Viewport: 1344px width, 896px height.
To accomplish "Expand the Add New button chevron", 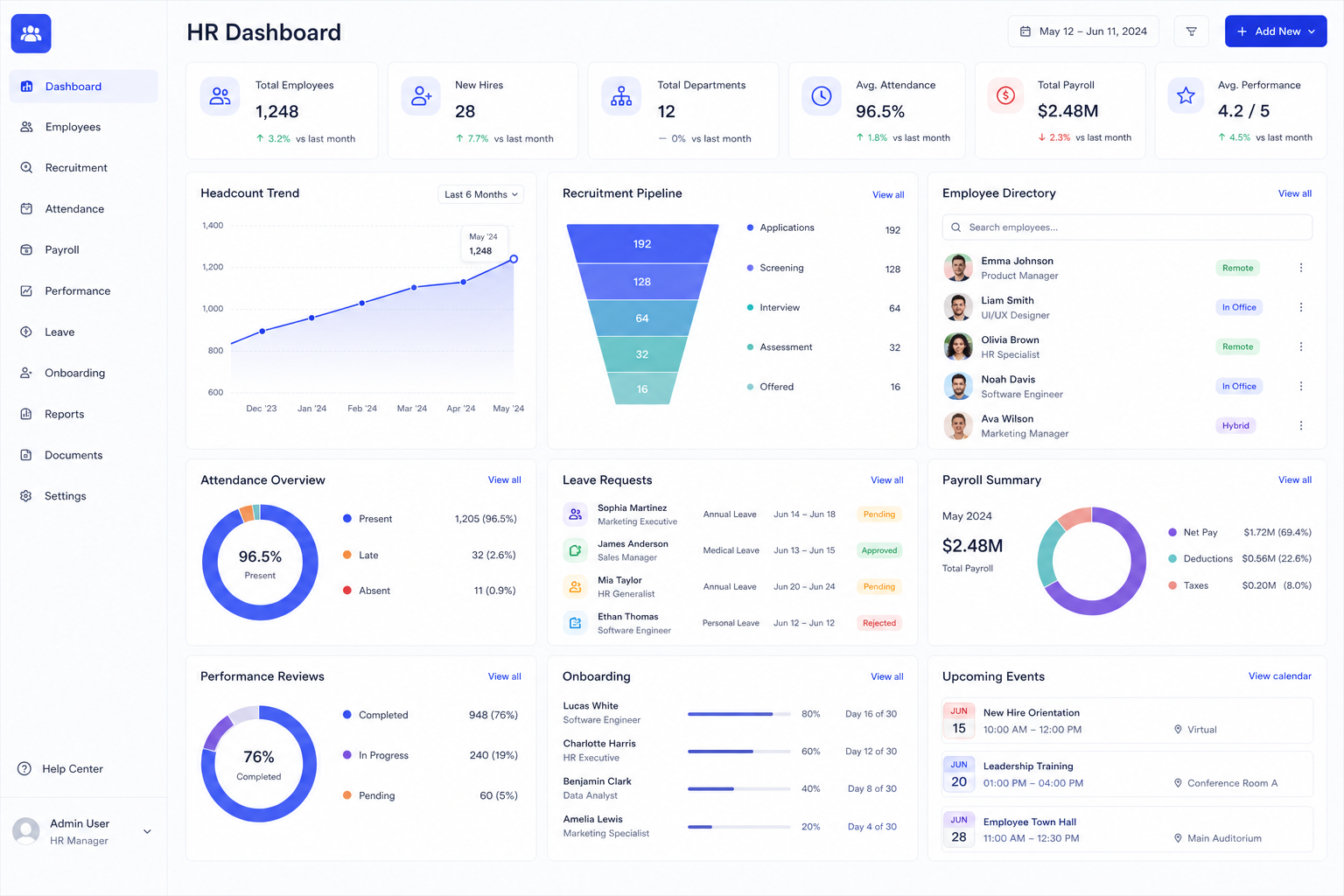I will click(x=1312, y=31).
